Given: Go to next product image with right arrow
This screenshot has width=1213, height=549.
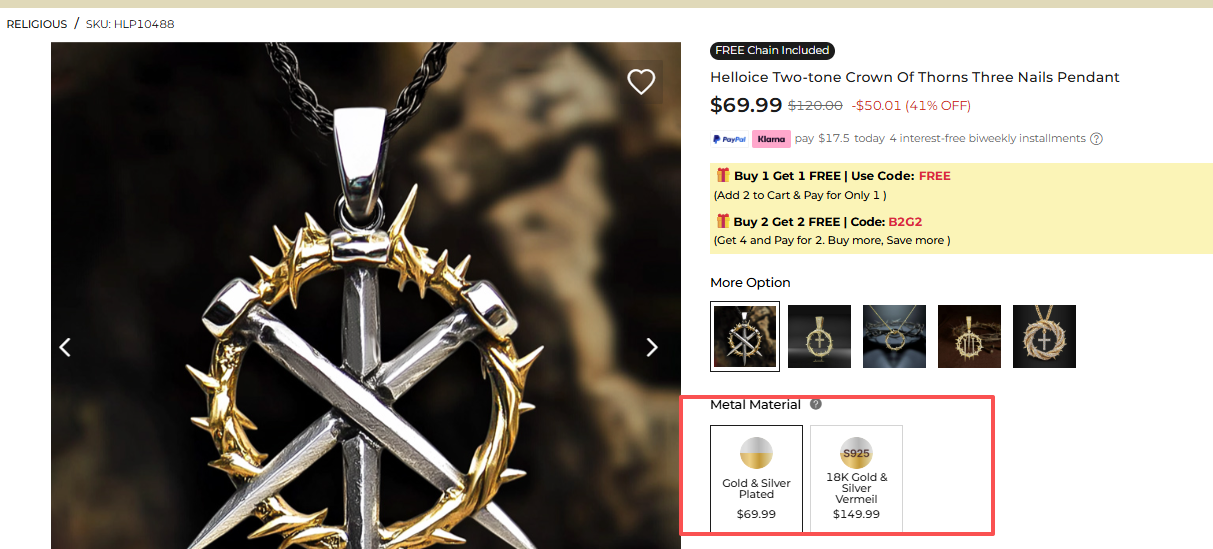Looking at the screenshot, I should pos(652,347).
